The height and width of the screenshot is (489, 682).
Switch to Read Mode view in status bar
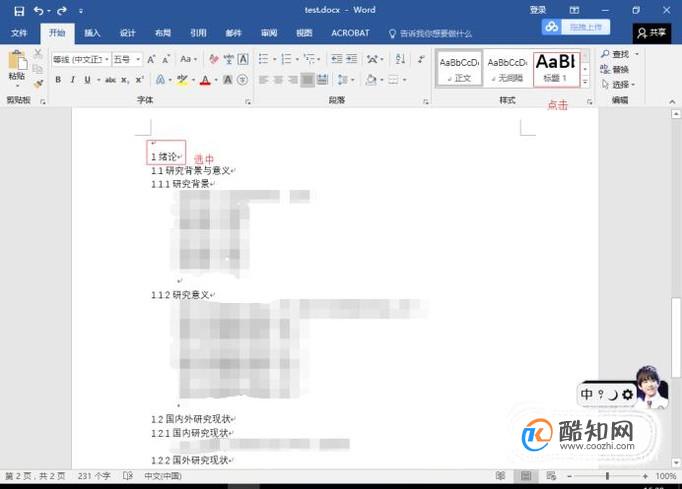[x=500, y=476]
